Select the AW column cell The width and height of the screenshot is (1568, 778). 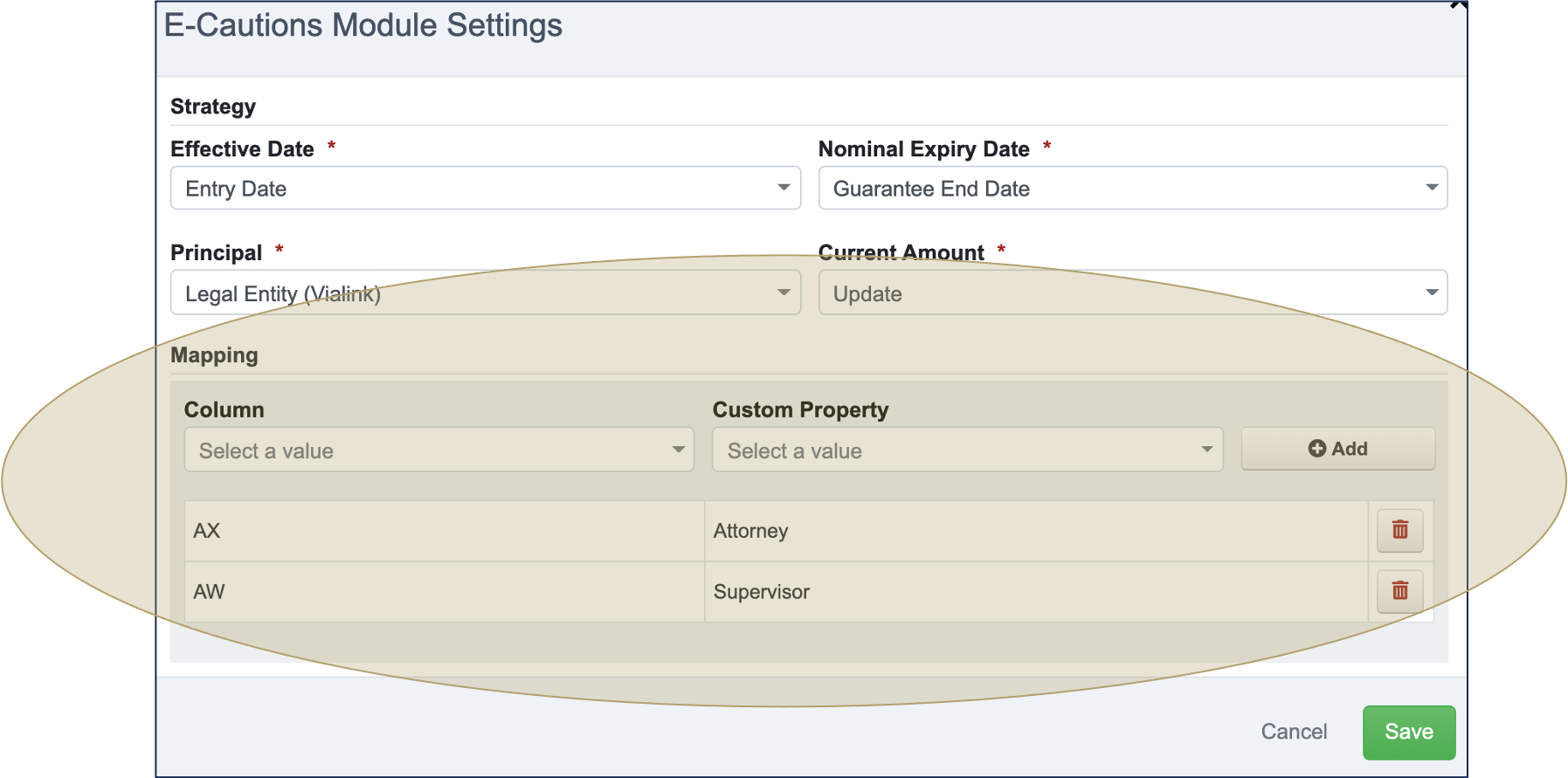[x=444, y=592]
